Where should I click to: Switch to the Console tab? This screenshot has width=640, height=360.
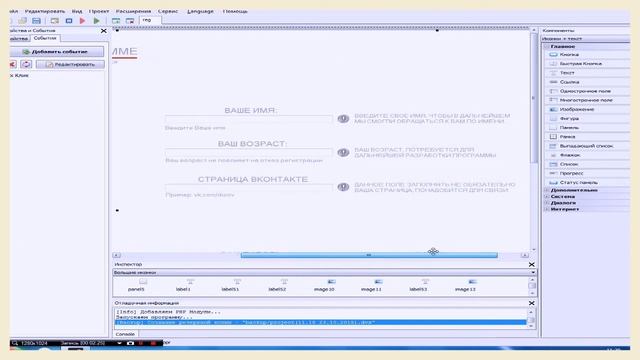[125, 334]
